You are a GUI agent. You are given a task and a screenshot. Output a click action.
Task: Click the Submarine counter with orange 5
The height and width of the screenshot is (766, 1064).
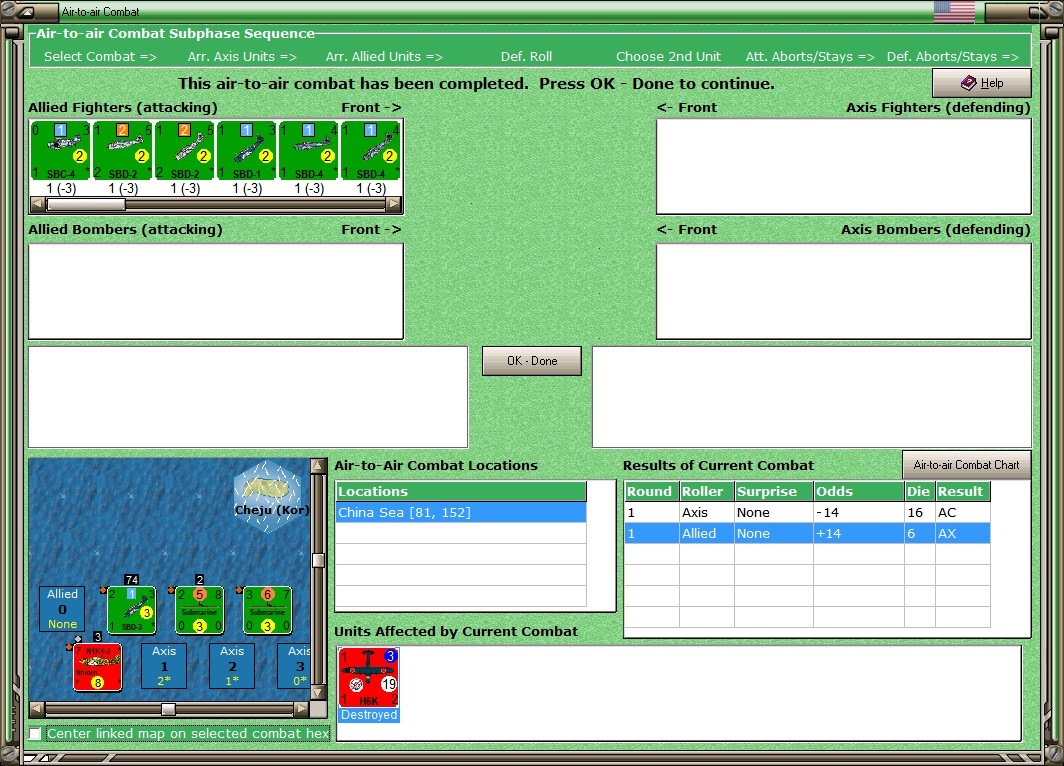(200, 610)
